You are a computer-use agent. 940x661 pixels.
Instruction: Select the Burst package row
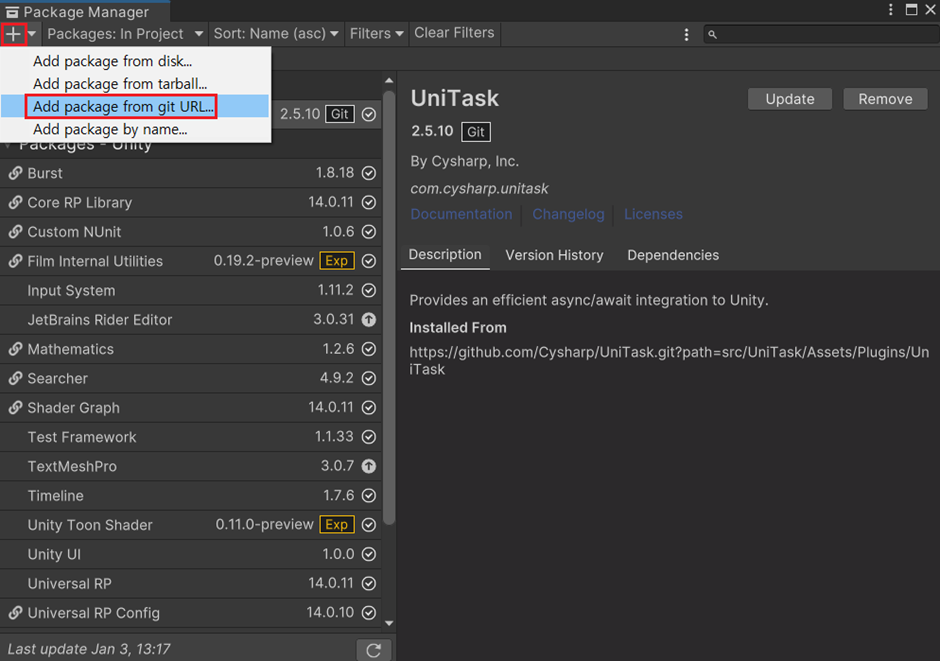click(191, 173)
